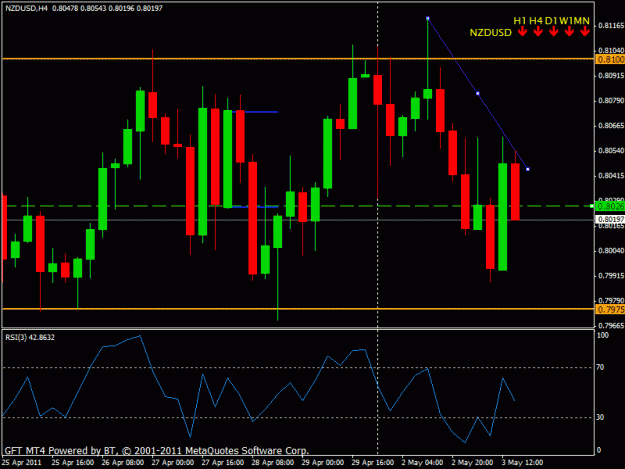Click the 28 Apr 08:00 time label
The image size is (625, 469).
[273, 463]
